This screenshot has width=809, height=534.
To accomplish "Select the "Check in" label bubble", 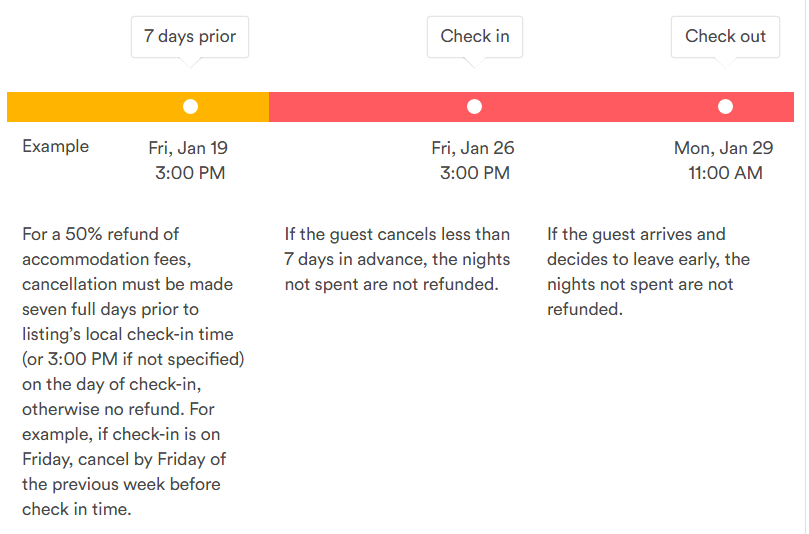I will point(475,37).
